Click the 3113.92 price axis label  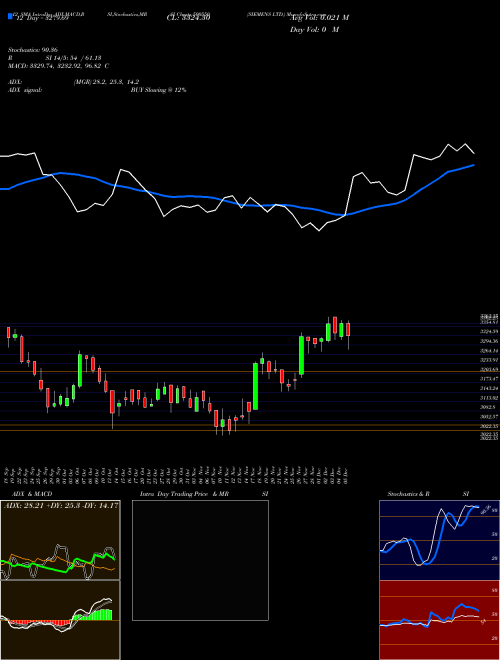tap(489, 398)
